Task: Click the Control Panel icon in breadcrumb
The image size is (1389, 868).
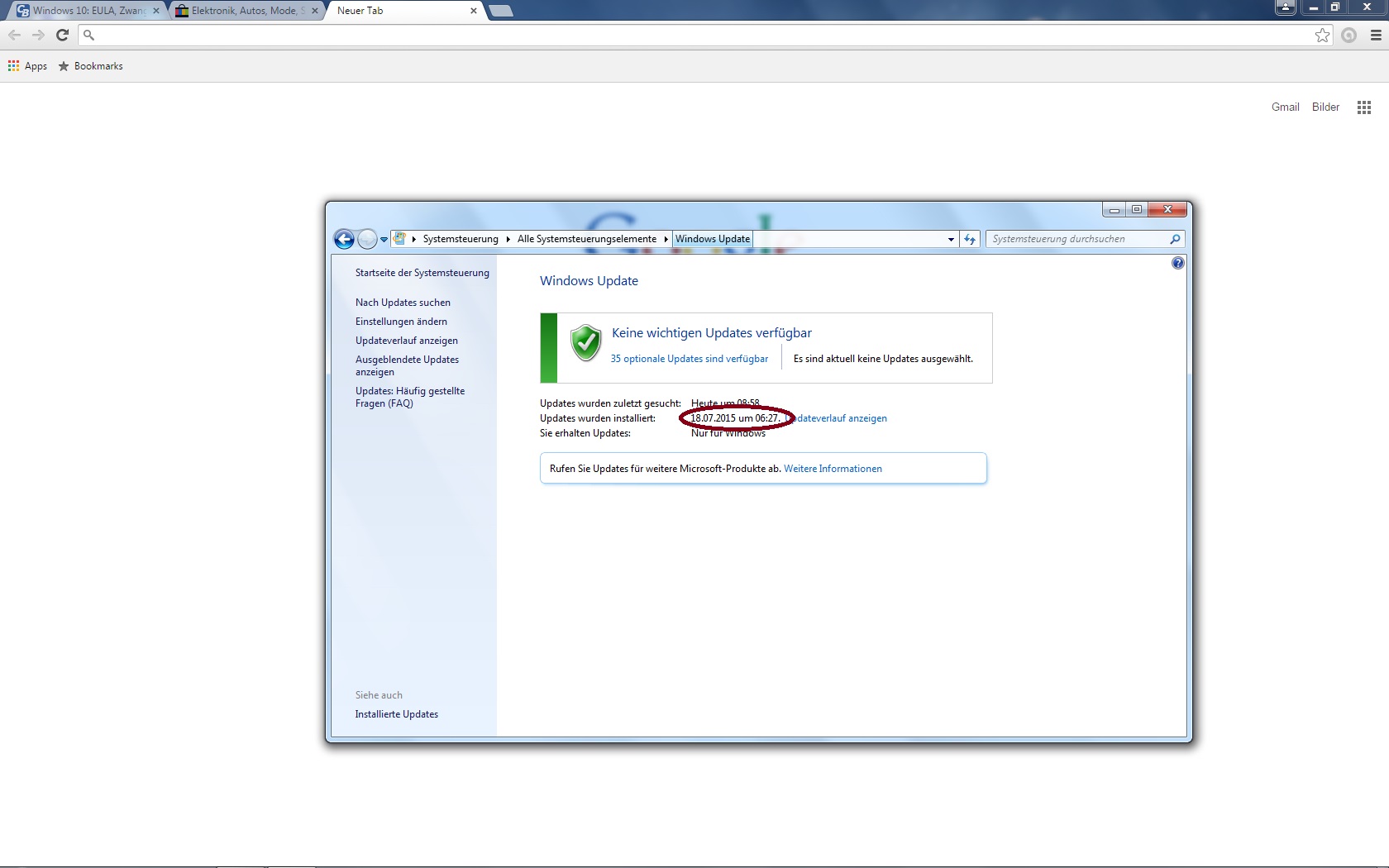Action: pos(400,239)
